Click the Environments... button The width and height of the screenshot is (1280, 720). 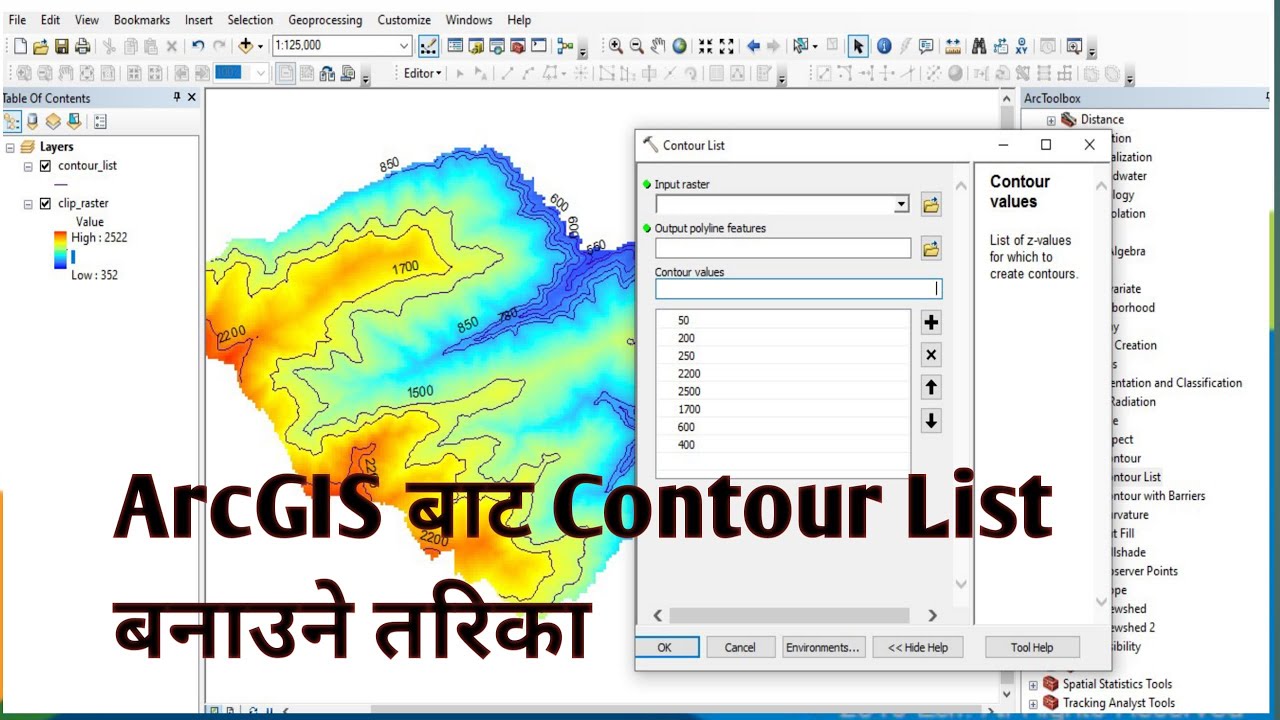pos(822,647)
